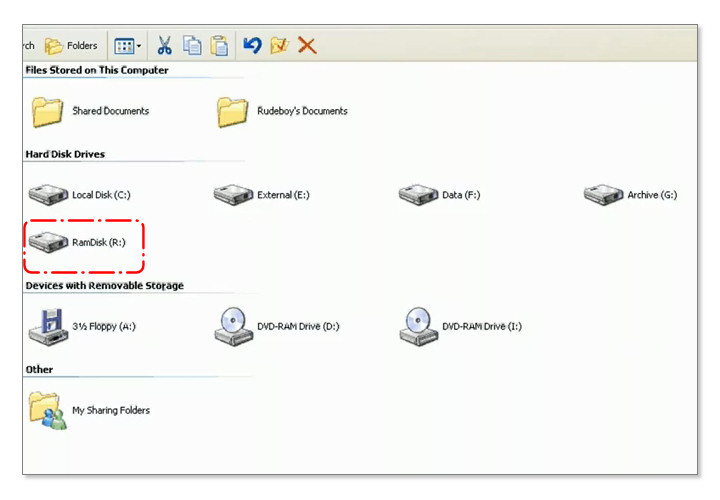Open the Views dropdown menu

127,46
